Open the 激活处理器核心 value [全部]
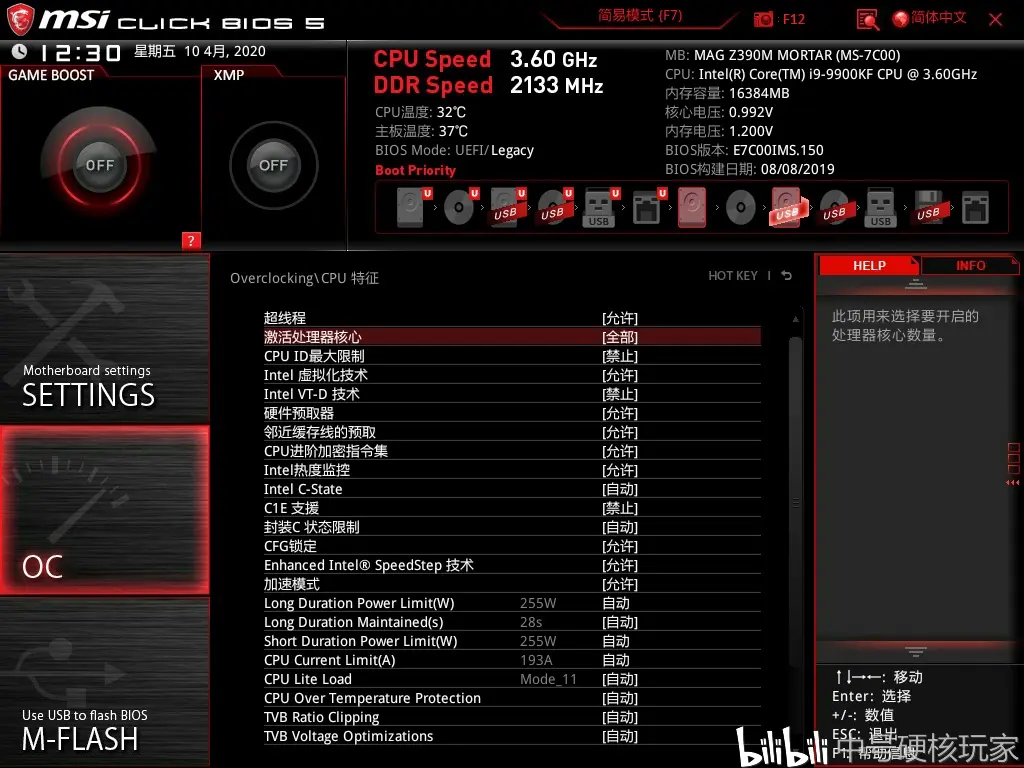Viewport: 1024px width, 768px height. [x=620, y=337]
